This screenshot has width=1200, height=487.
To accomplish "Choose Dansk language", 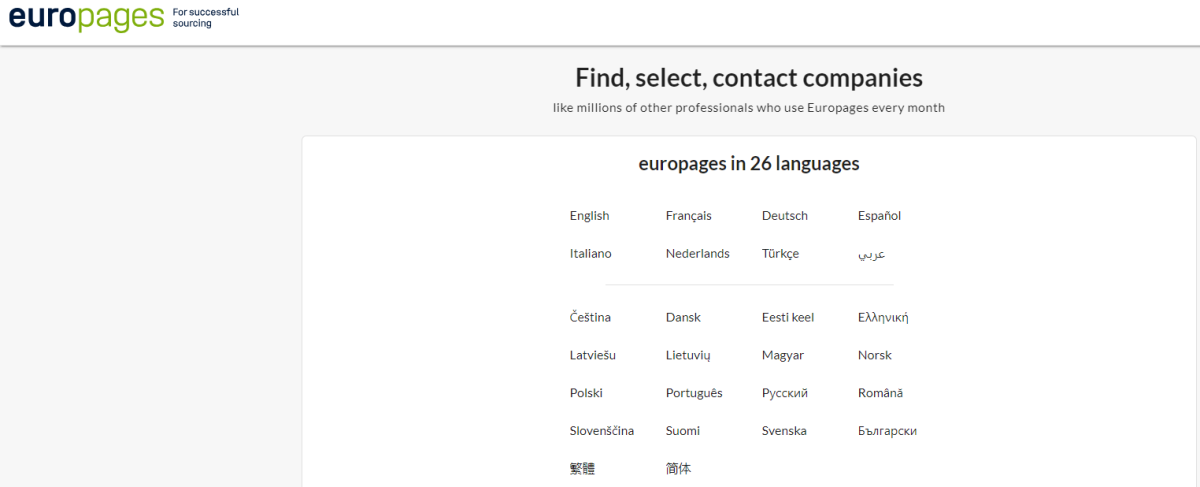I will [683, 318].
